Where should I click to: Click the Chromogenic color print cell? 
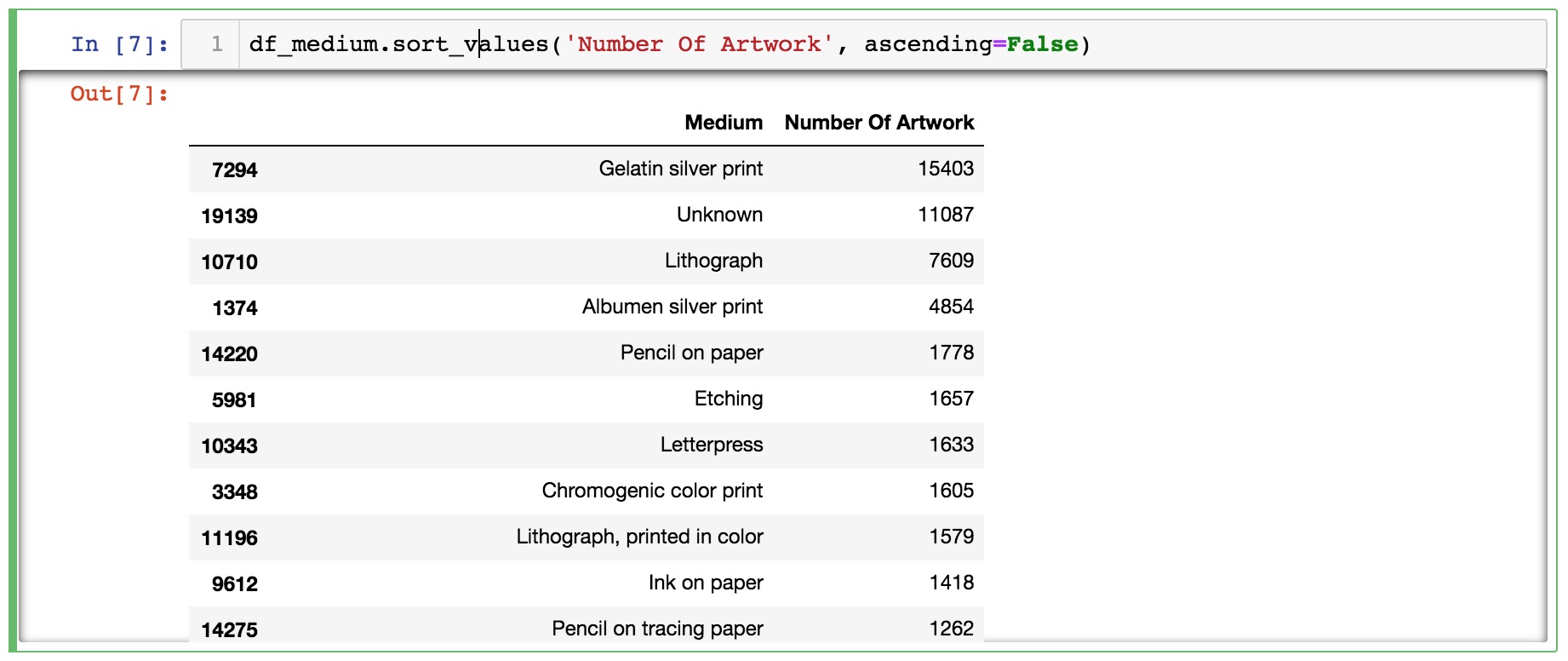point(652,491)
